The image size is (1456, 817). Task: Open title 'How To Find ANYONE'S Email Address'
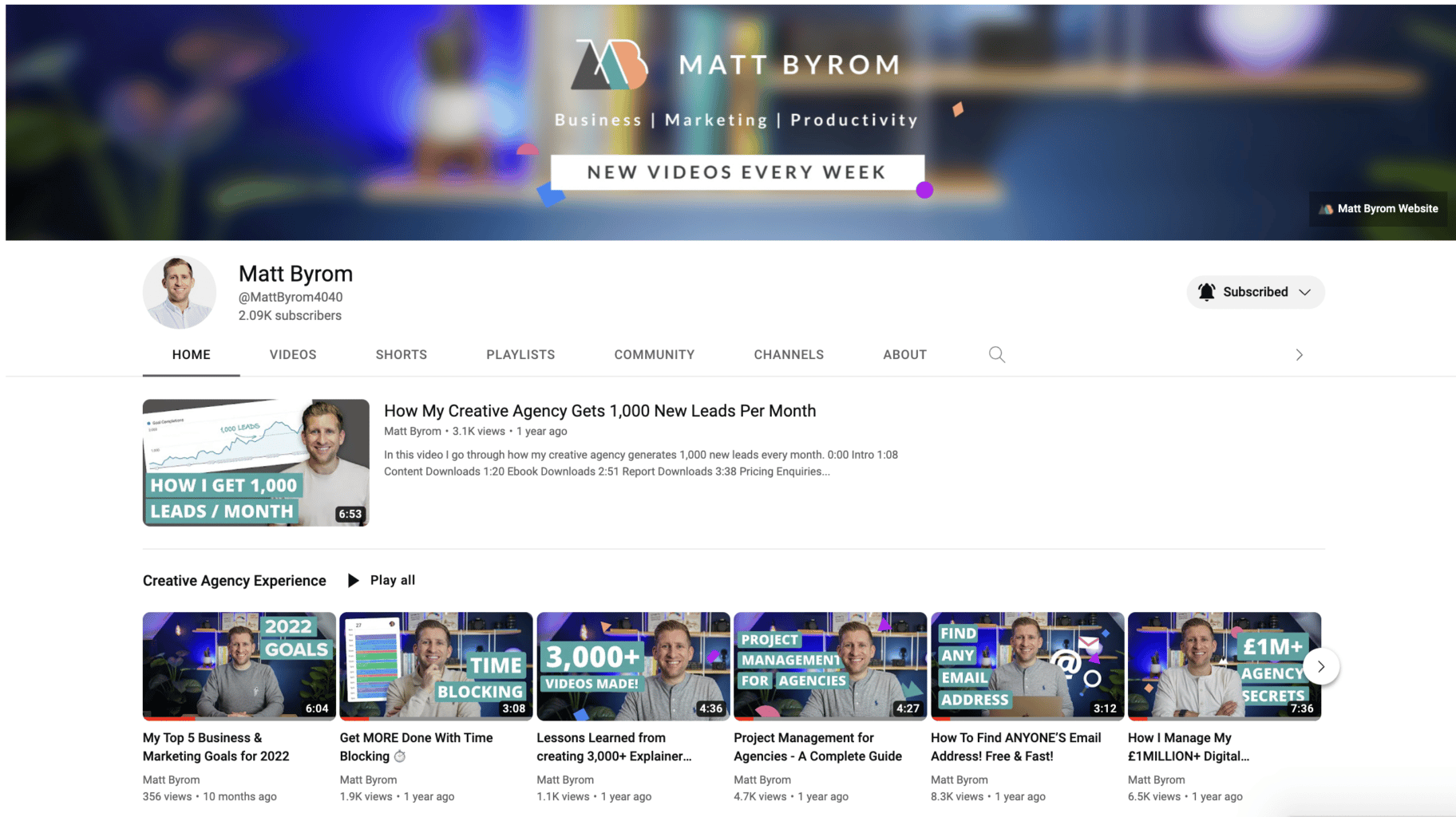(1015, 747)
